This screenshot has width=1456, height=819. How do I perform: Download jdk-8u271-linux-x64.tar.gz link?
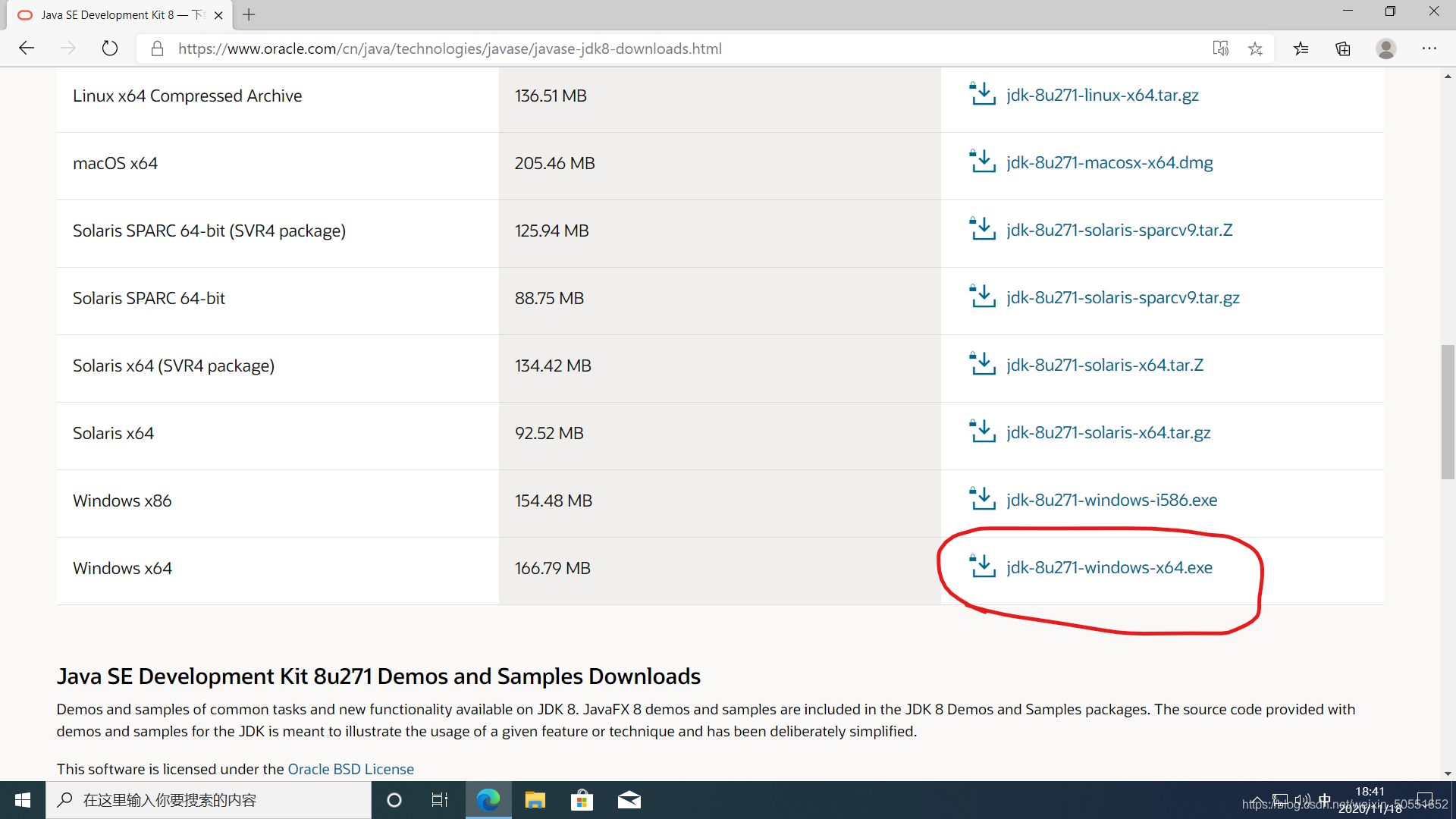click(1103, 95)
